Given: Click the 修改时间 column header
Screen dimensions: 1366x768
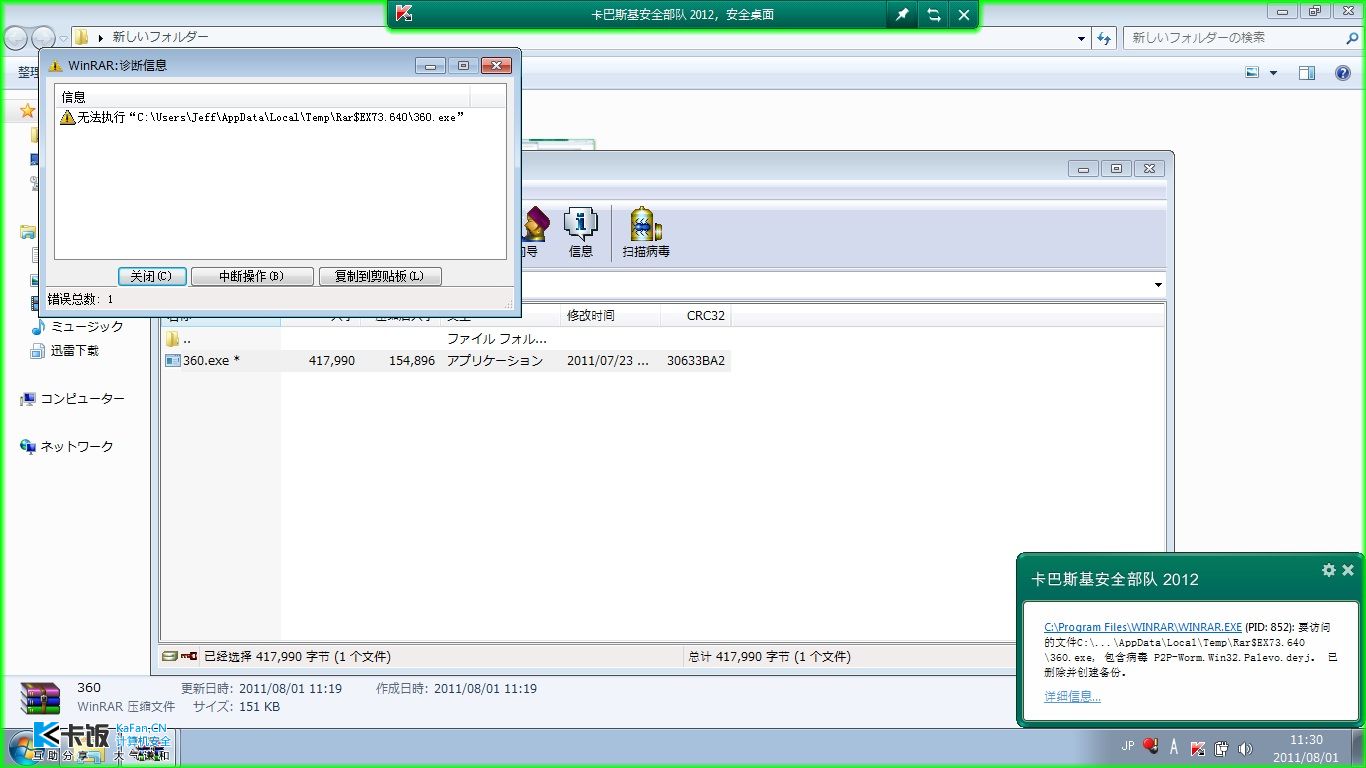Looking at the screenshot, I should point(610,315).
